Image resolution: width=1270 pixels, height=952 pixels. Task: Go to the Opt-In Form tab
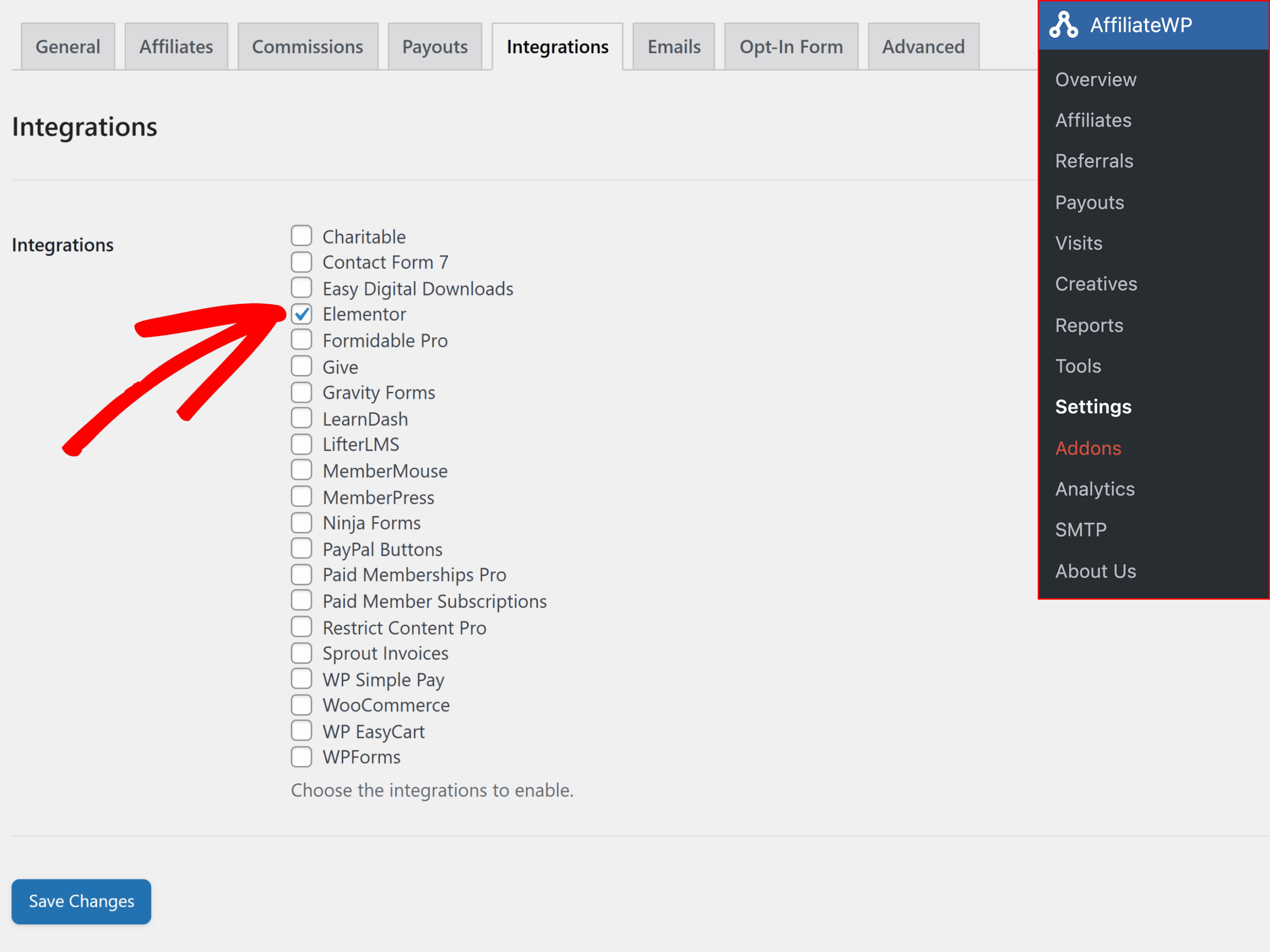[x=791, y=47]
